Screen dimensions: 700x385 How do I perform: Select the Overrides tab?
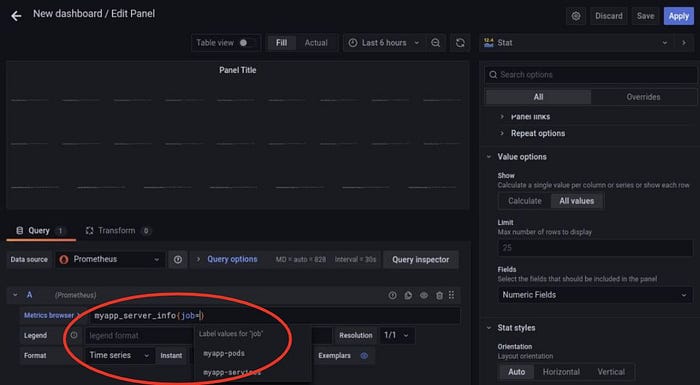point(643,97)
